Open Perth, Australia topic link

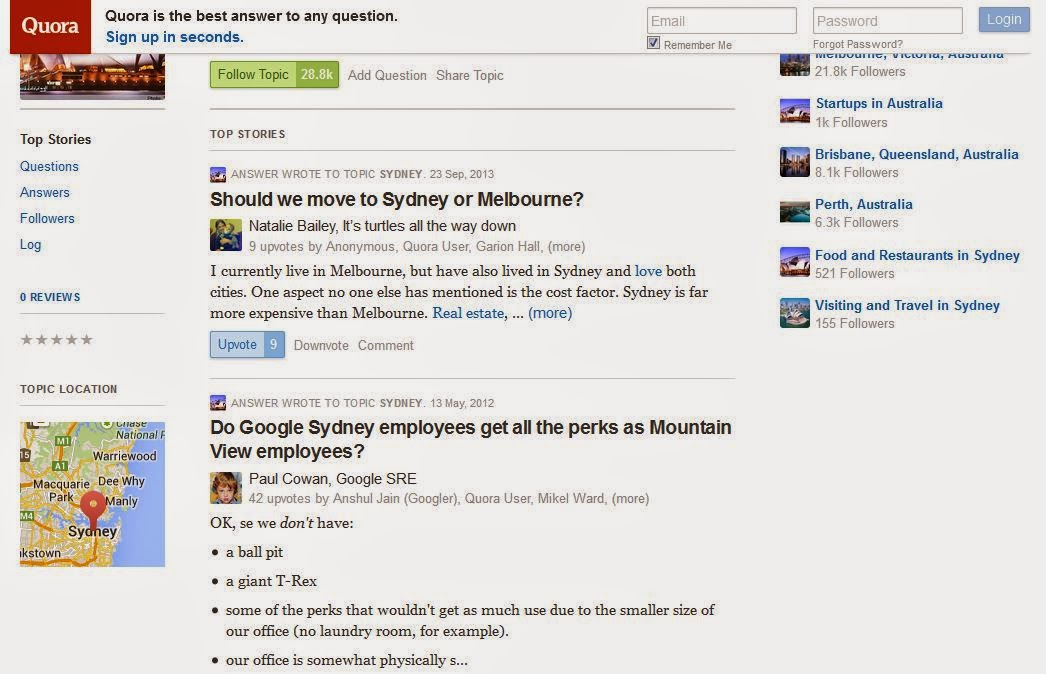(x=864, y=204)
